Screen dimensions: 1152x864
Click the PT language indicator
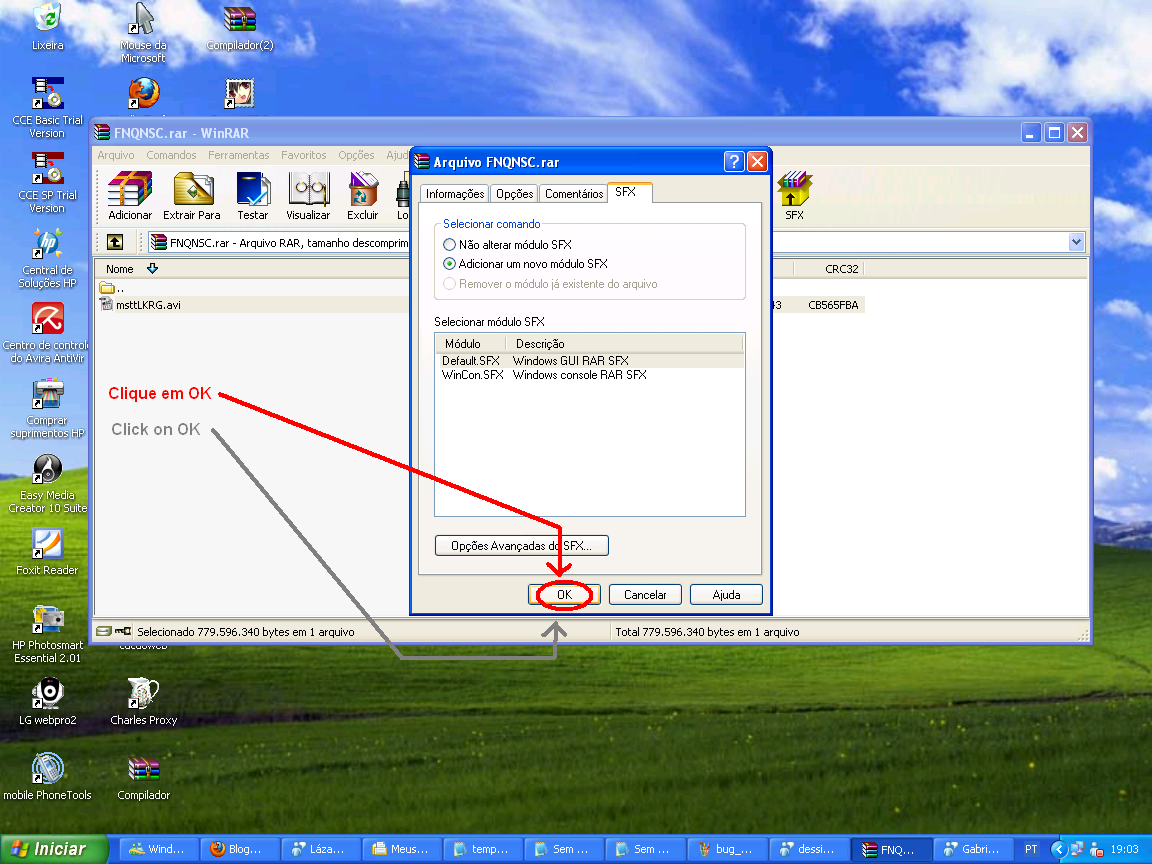[1032, 849]
